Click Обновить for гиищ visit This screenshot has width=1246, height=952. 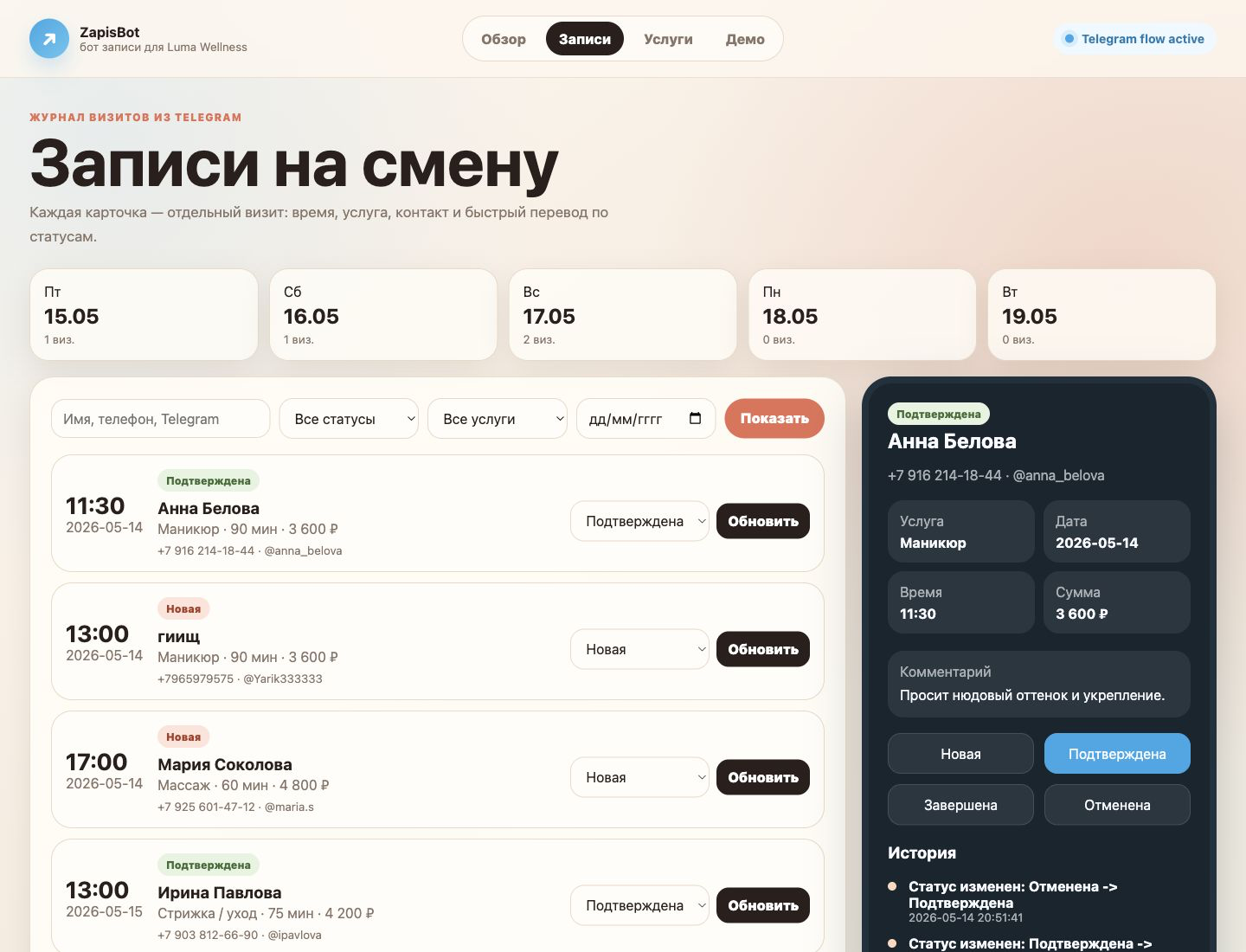click(763, 649)
